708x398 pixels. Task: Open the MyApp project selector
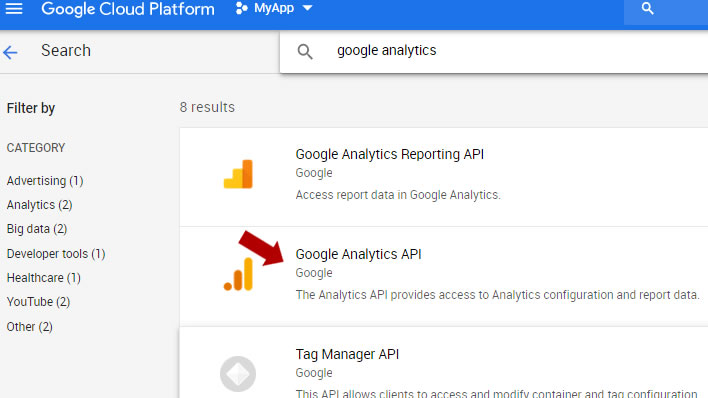274,8
